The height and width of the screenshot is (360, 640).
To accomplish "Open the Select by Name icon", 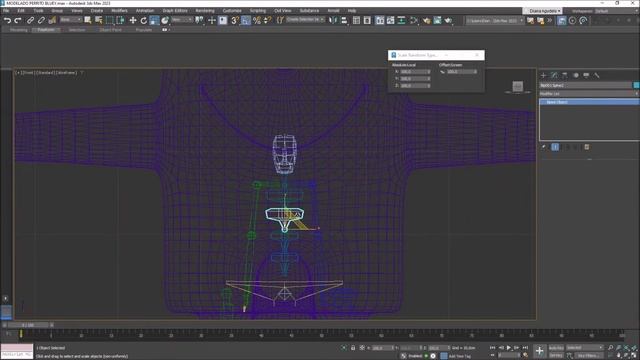I will (x=98, y=20).
